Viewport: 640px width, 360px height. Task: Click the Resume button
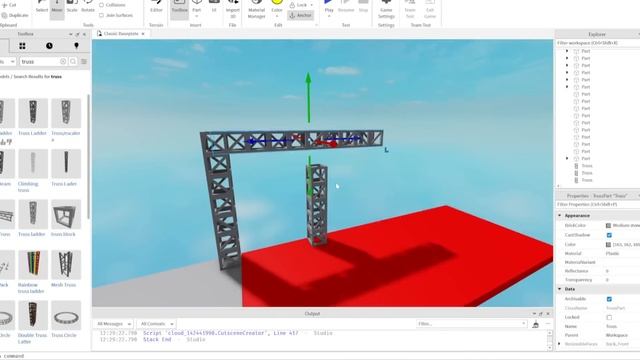pos(346,7)
